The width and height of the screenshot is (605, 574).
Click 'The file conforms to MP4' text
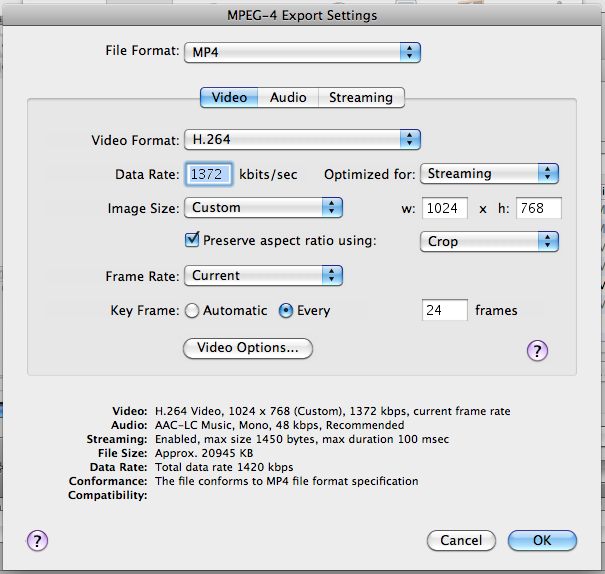point(287,481)
